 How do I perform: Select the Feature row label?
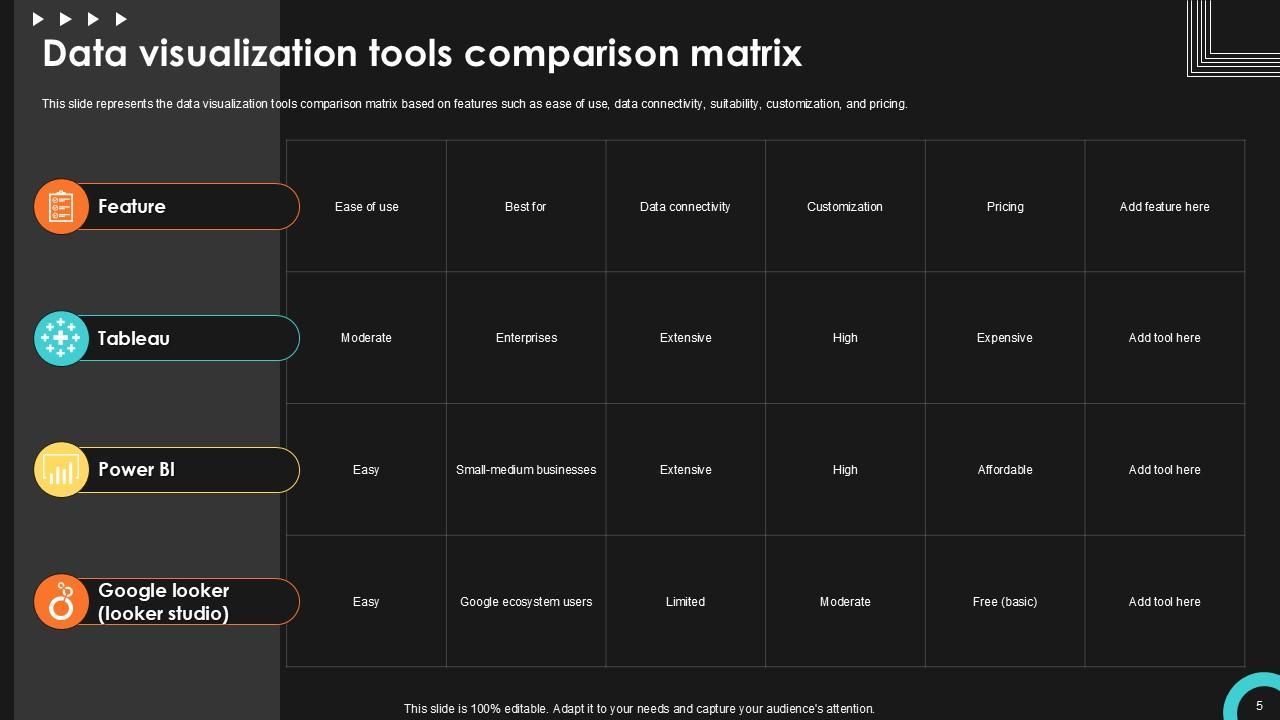click(132, 207)
